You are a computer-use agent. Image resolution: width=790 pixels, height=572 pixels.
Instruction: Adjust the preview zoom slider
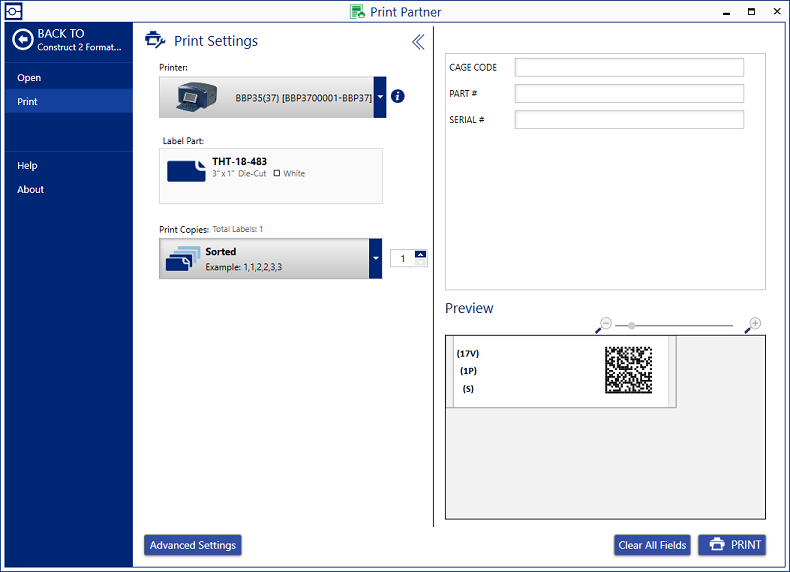point(631,325)
